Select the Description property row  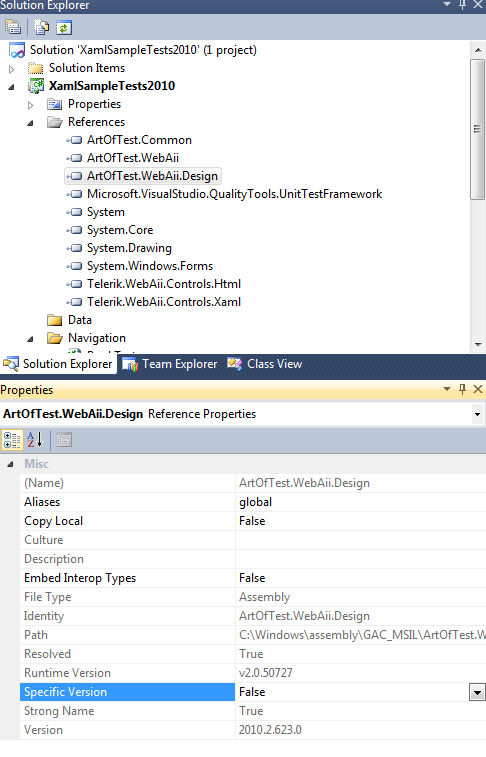point(255,559)
